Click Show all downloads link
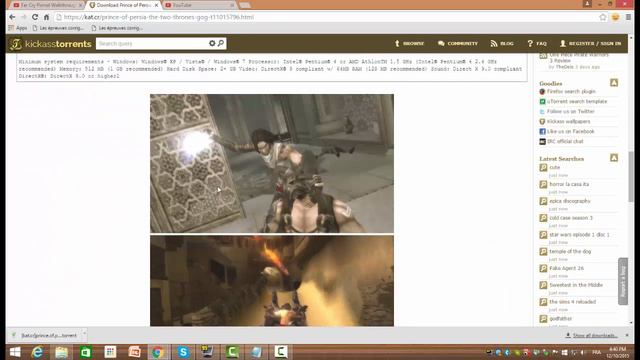This screenshot has height=360, width=640. (591, 335)
